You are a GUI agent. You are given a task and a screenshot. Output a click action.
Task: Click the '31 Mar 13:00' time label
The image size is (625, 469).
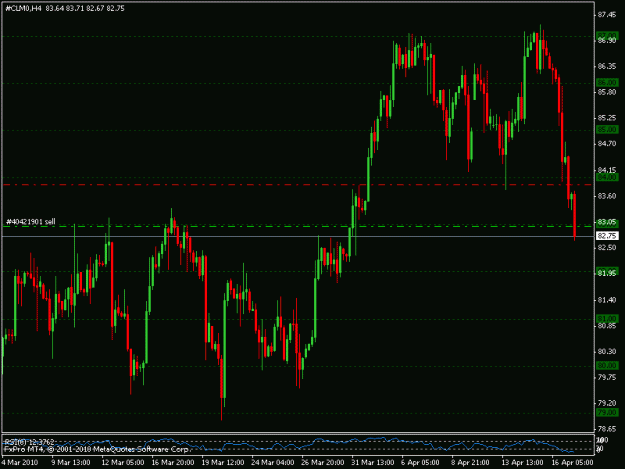click(373, 463)
